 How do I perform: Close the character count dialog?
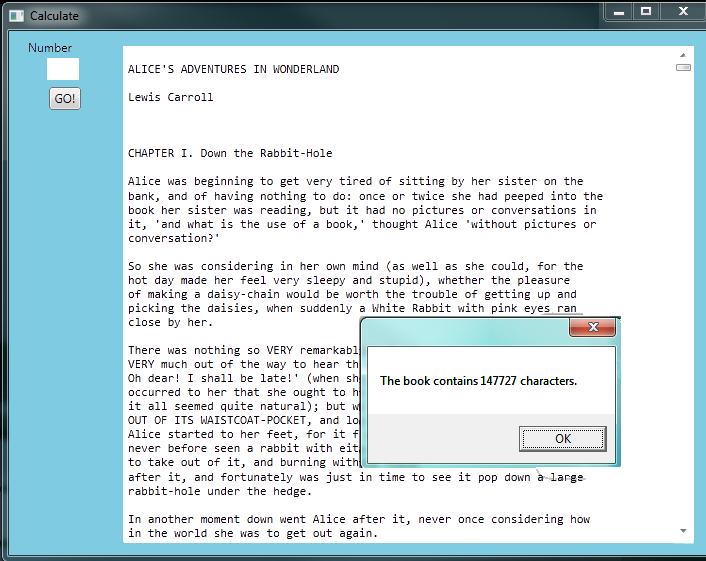[593, 327]
